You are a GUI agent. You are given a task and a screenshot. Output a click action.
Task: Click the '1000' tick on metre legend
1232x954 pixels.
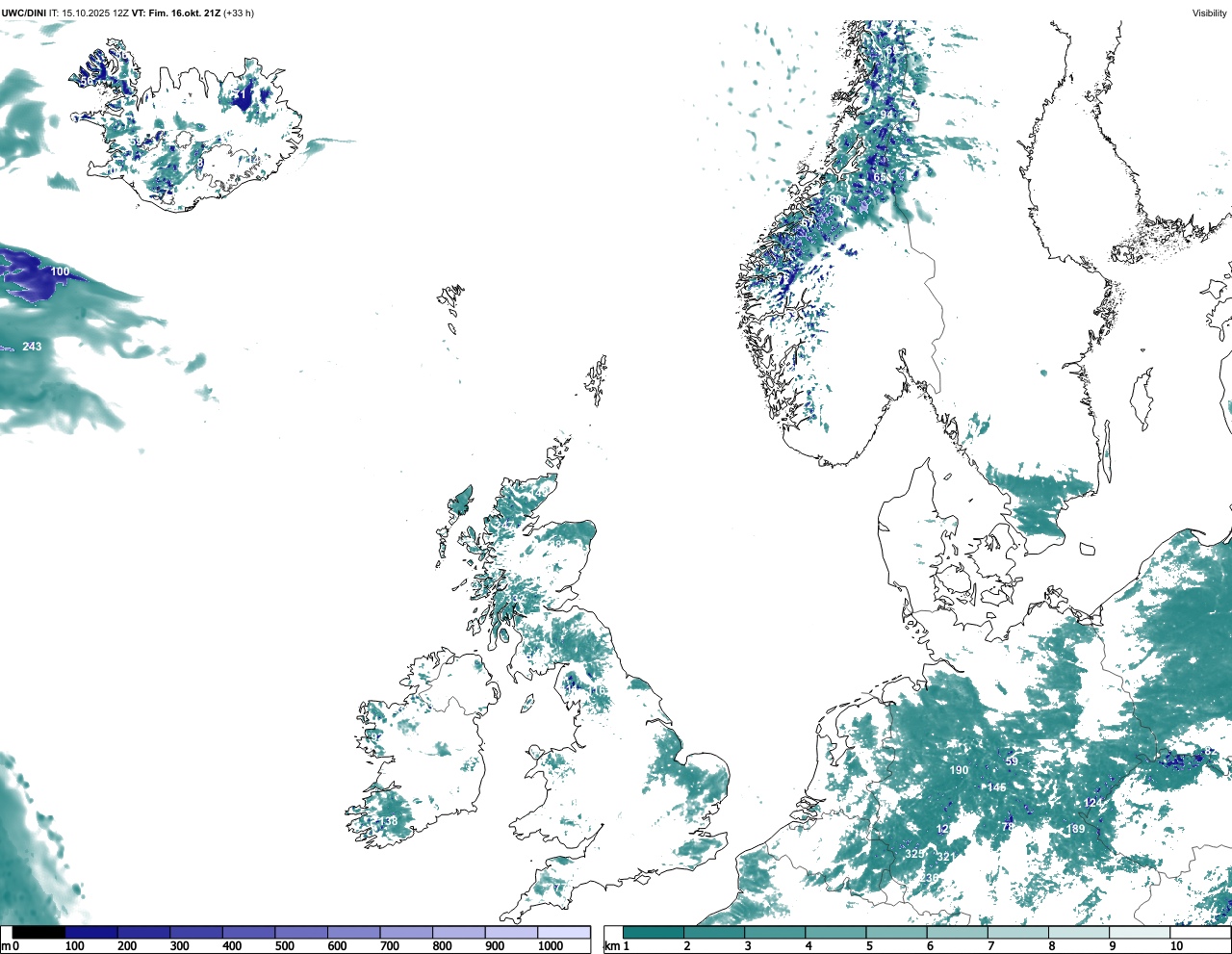coord(551,946)
